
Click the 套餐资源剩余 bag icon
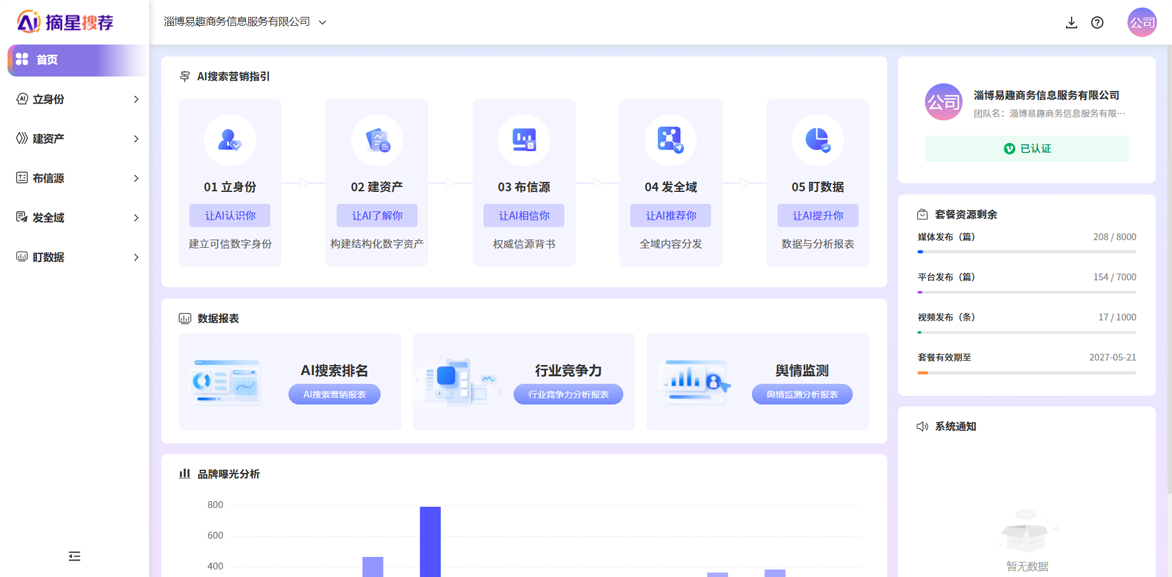[922, 215]
